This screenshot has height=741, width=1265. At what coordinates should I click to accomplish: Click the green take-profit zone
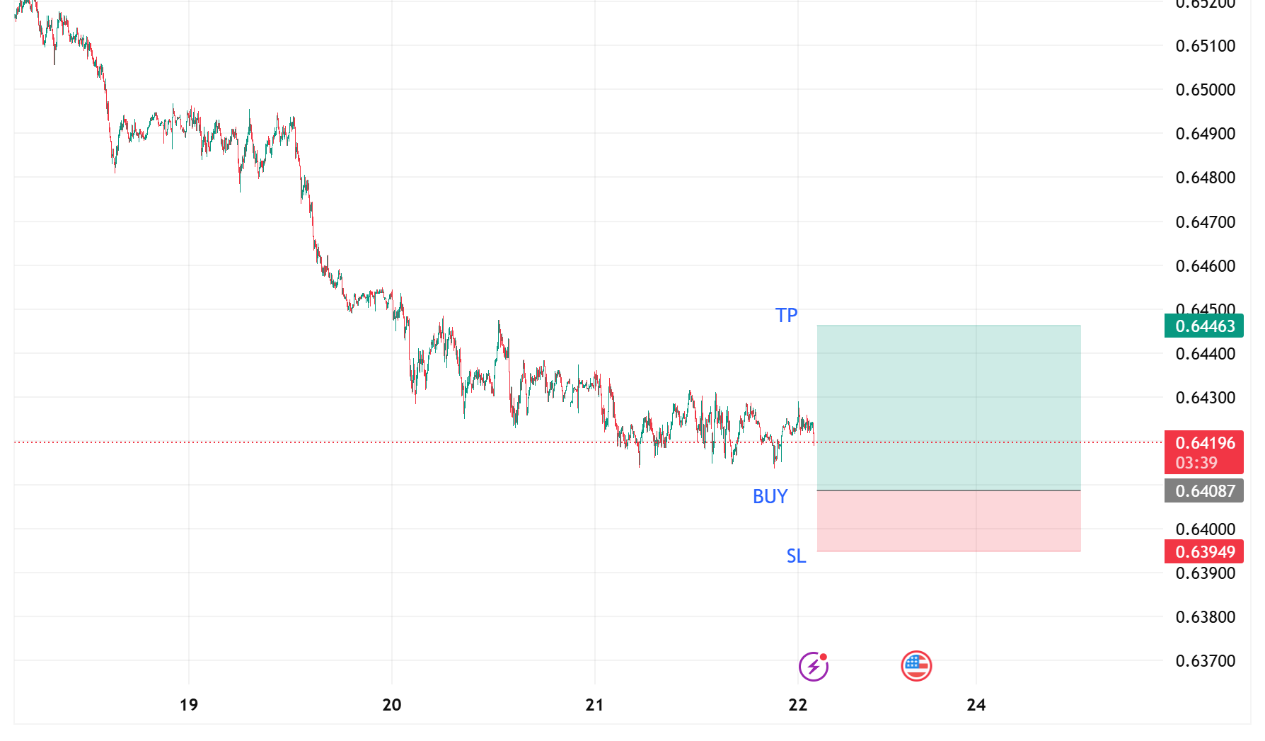(948, 407)
